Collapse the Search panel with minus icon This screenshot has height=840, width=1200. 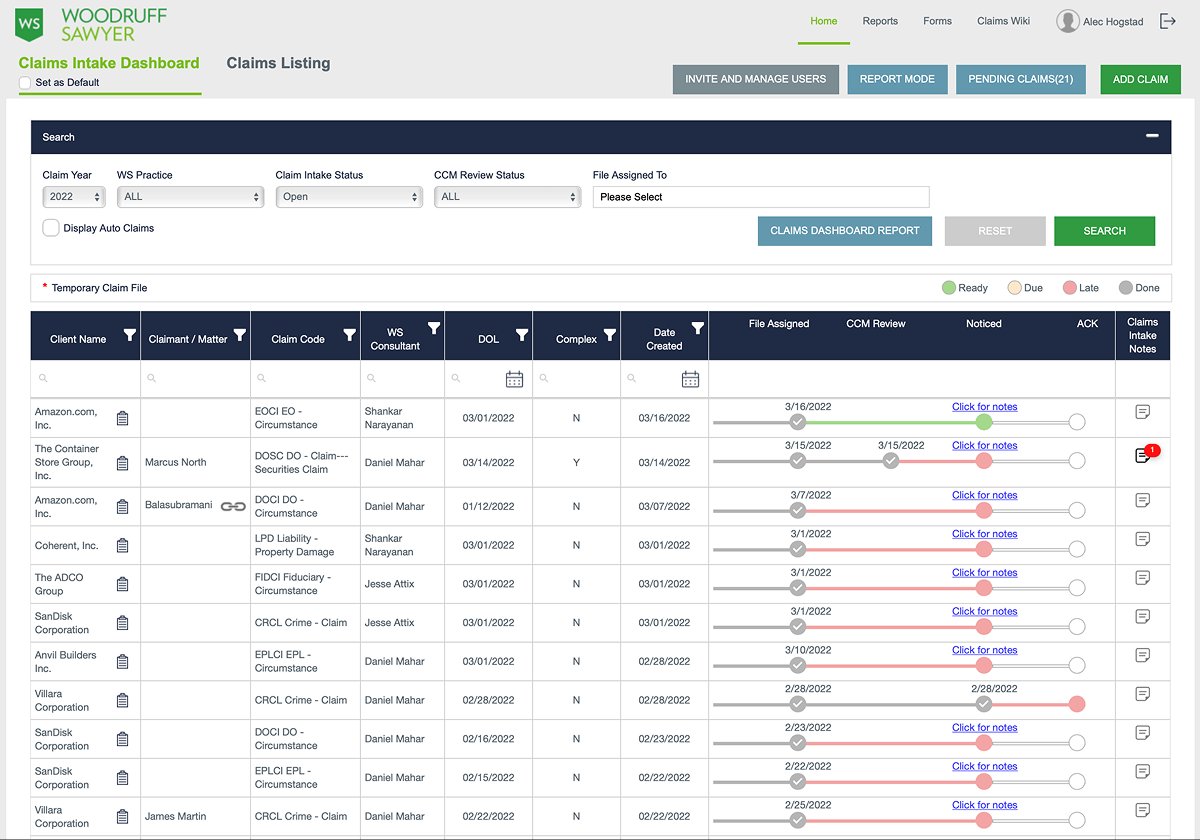(x=1152, y=136)
